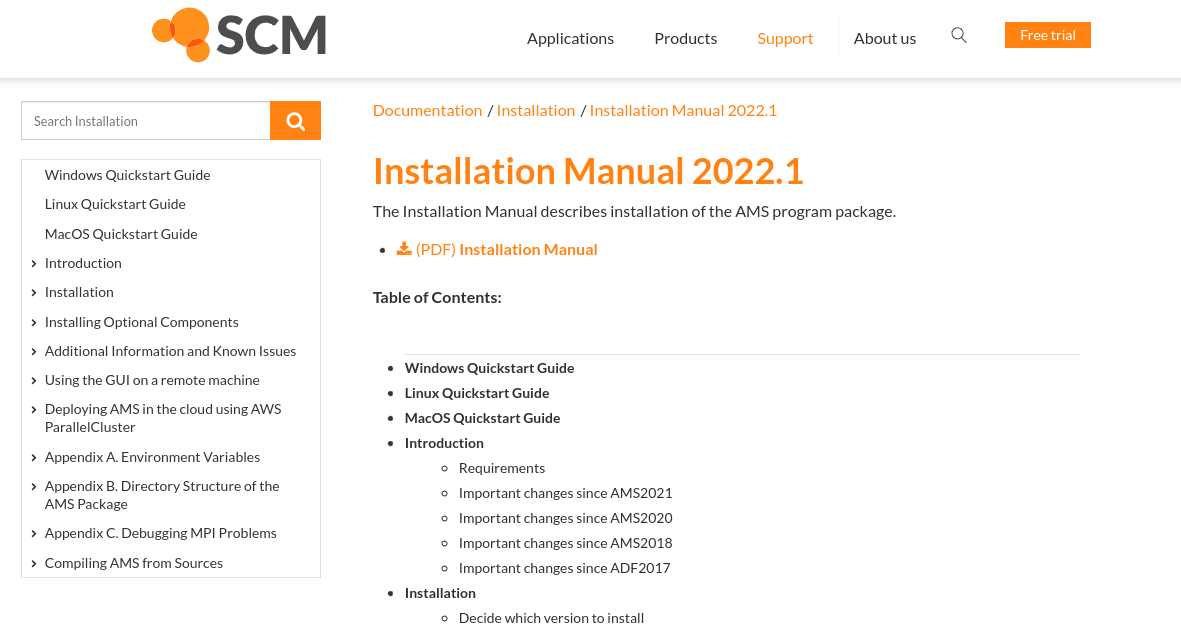Click the Free trial button

pyautogui.click(x=1047, y=35)
